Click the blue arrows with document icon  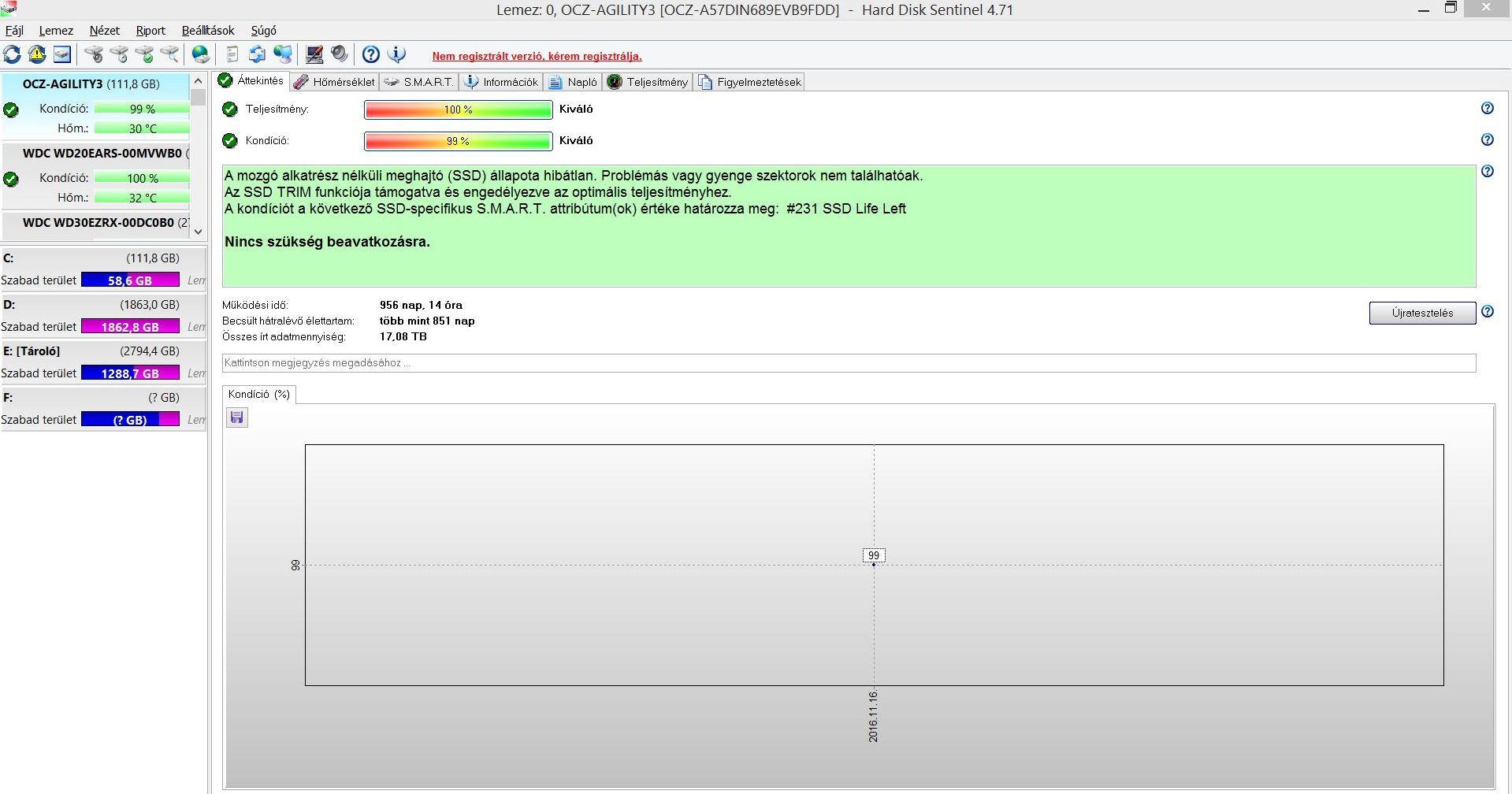(x=257, y=54)
